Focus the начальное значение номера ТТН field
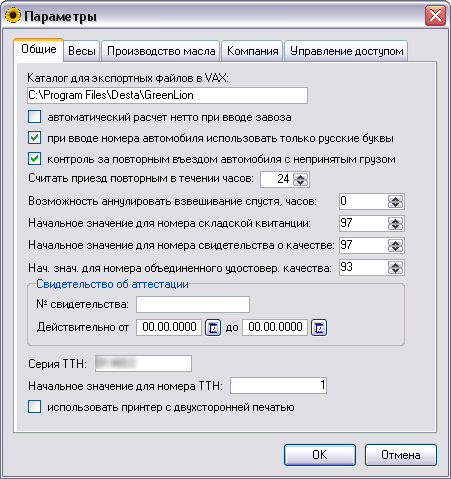The image size is (451, 479). click(278, 385)
